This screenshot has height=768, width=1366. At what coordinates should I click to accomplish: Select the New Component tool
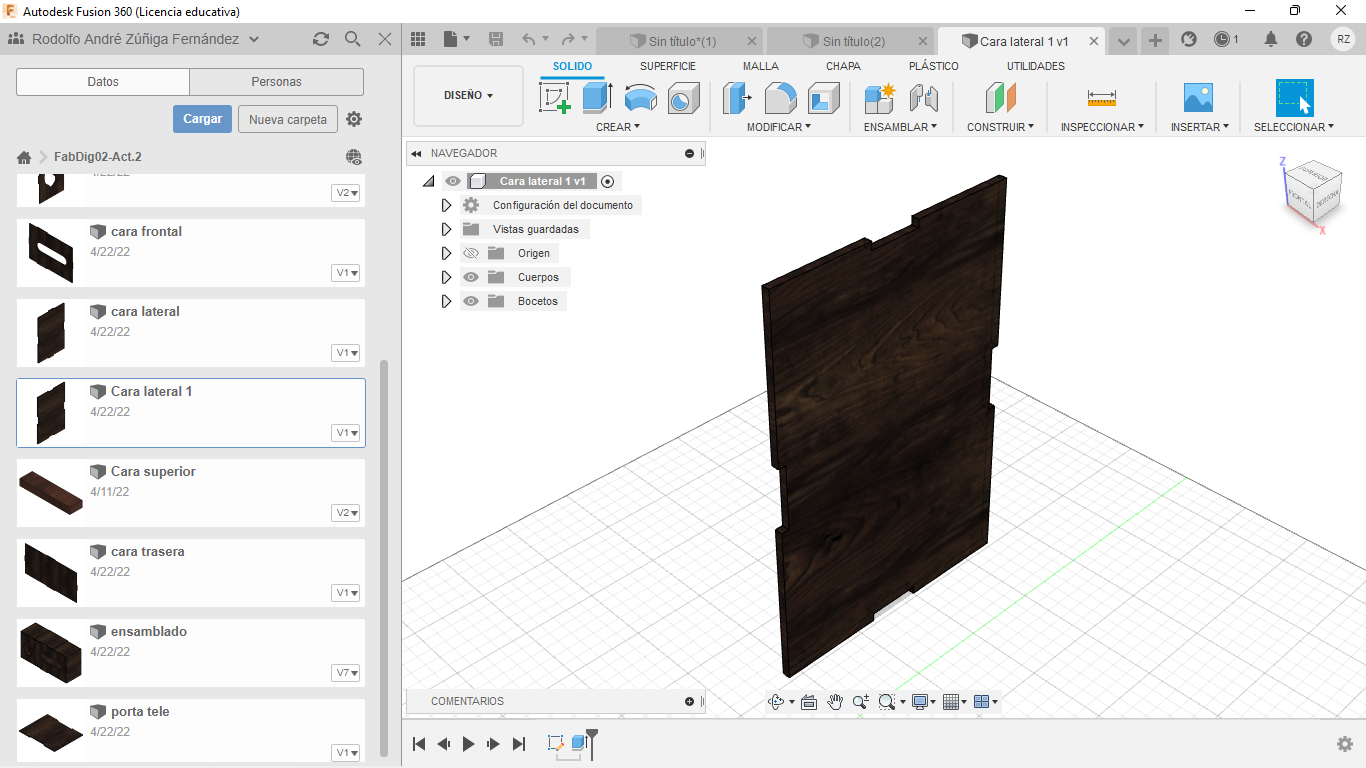(880, 98)
